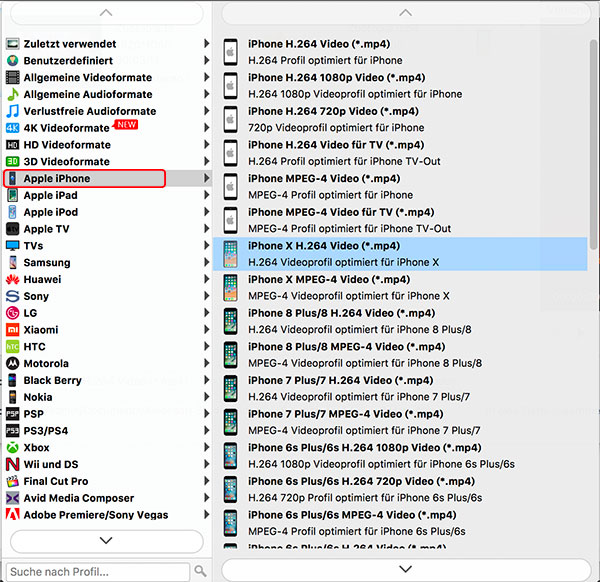Click the category list scroll-down button
The image size is (600, 582).
click(x=106, y=541)
